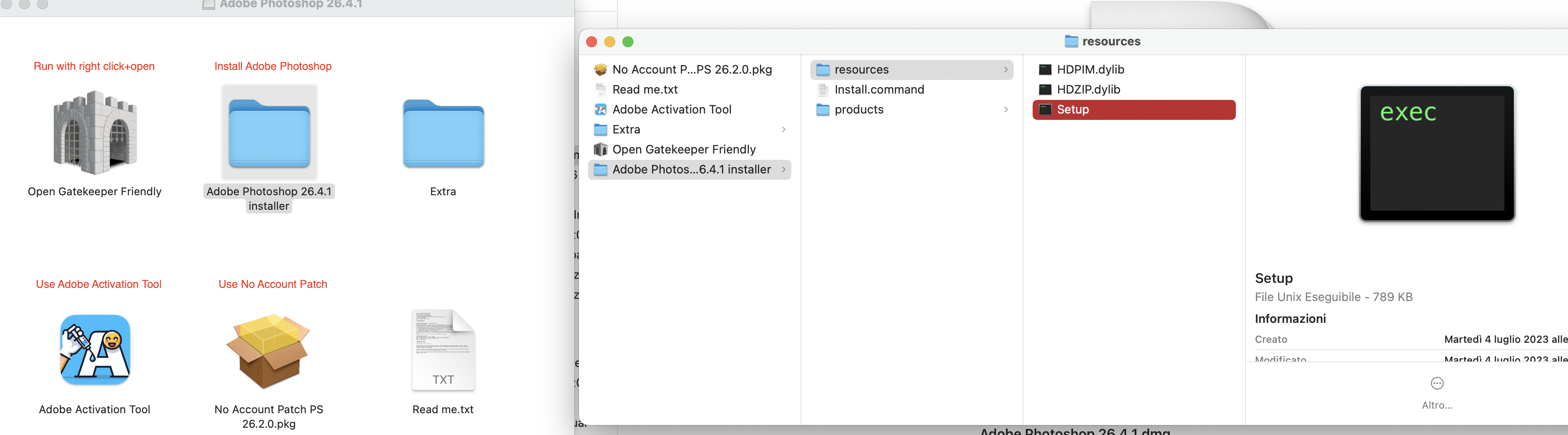Click the products folder icon in second column
The width and height of the screenshot is (1568, 435).
click(823, 110)
